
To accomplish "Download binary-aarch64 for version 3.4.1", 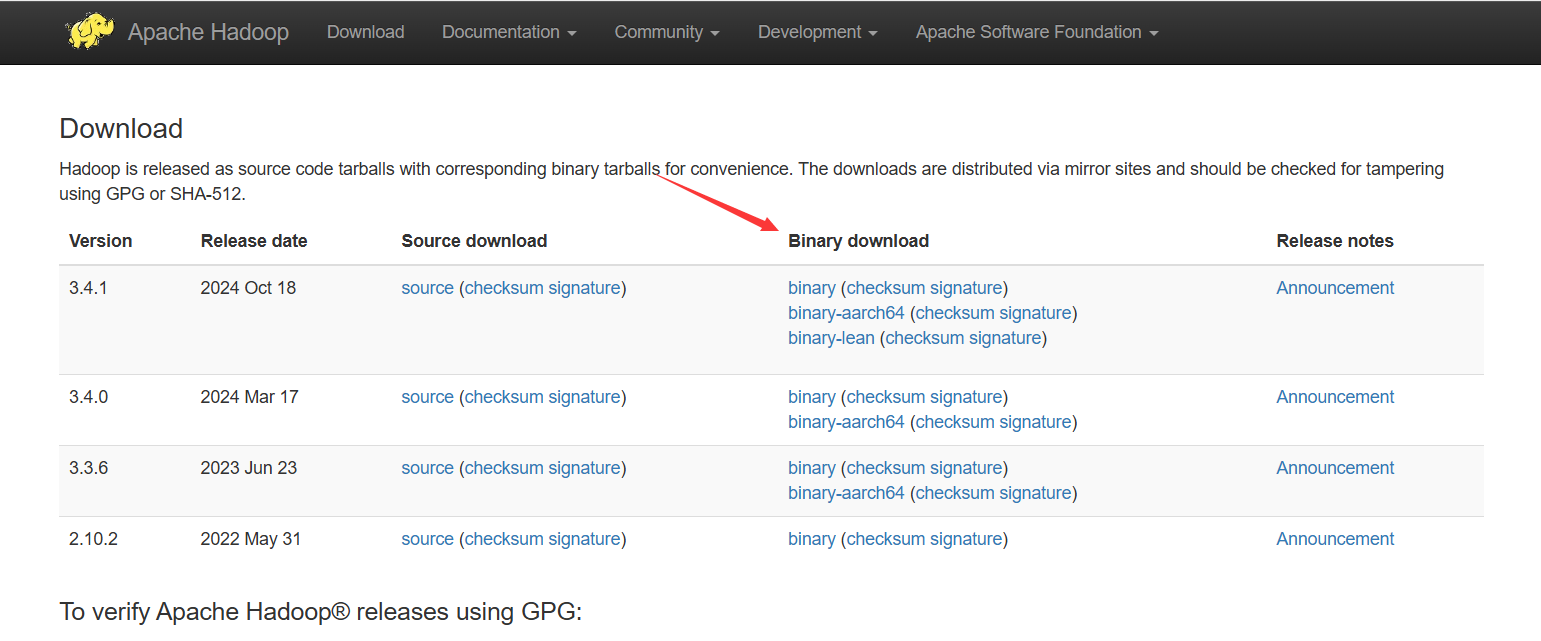I will point(846,313).
